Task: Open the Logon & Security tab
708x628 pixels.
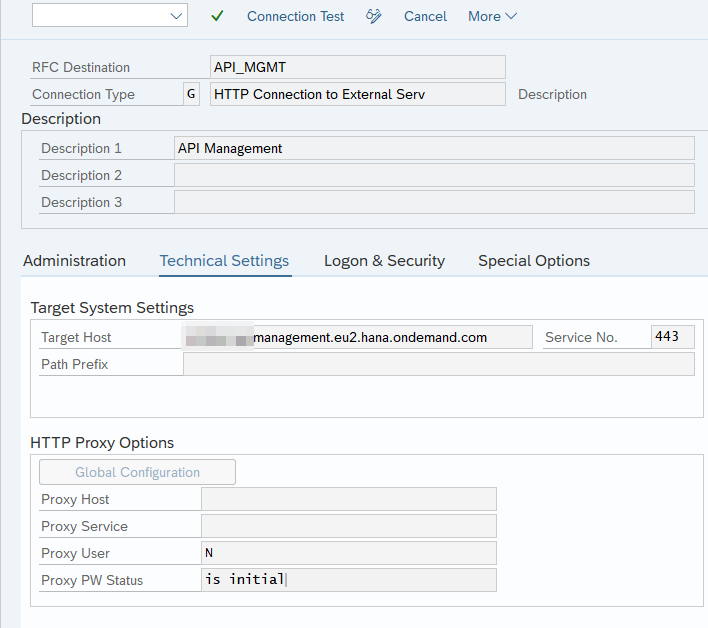Action: pyautogui.click(x=384, y=261)
